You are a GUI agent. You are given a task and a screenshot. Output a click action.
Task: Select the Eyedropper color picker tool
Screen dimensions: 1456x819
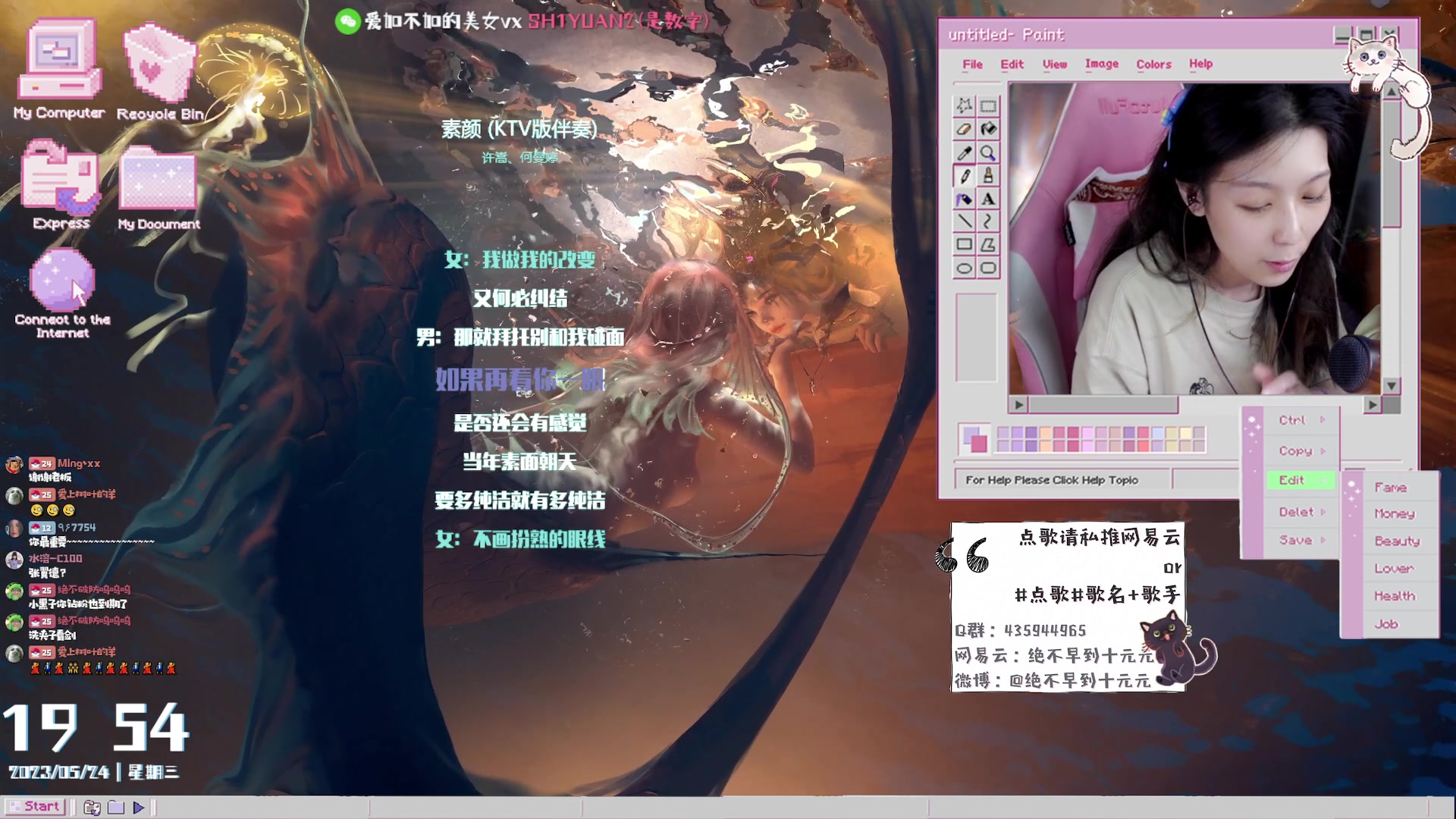click(x=965, y=153)
